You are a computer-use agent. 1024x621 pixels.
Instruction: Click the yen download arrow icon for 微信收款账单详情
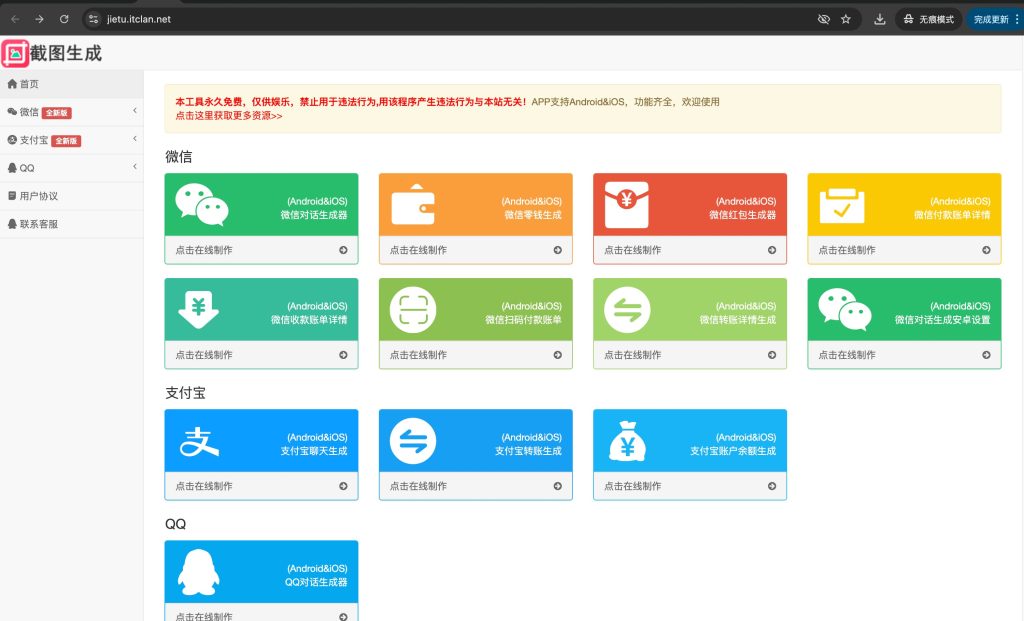click(x=199, y=310)
